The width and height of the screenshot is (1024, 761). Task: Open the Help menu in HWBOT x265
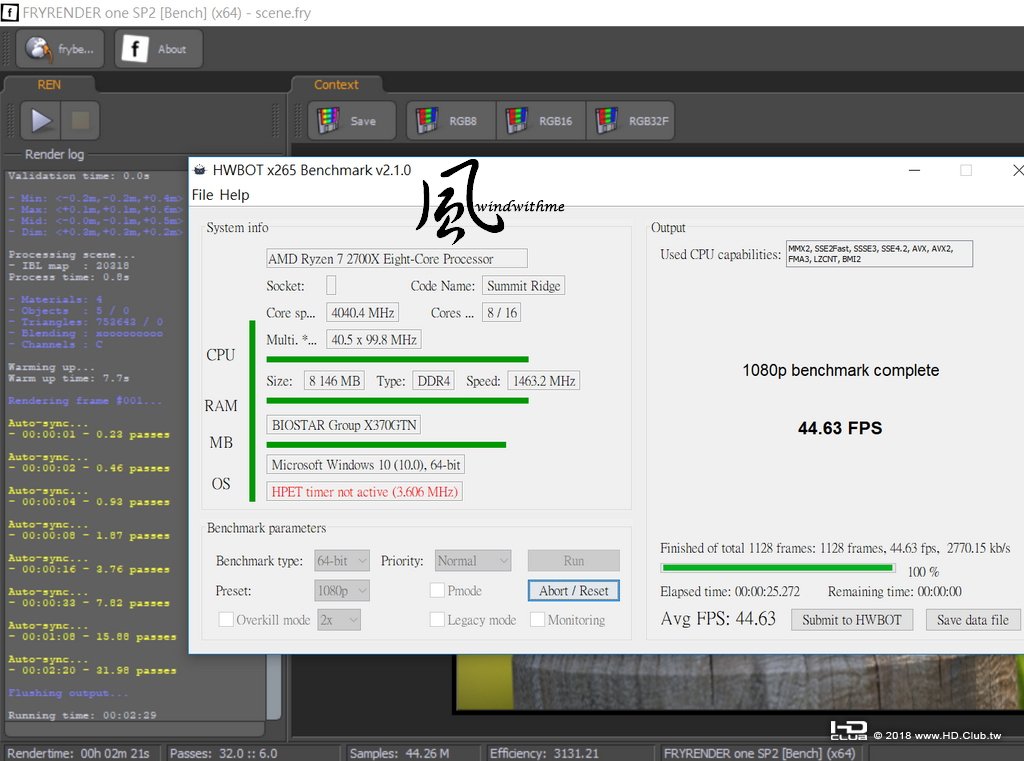coord(234,195)
